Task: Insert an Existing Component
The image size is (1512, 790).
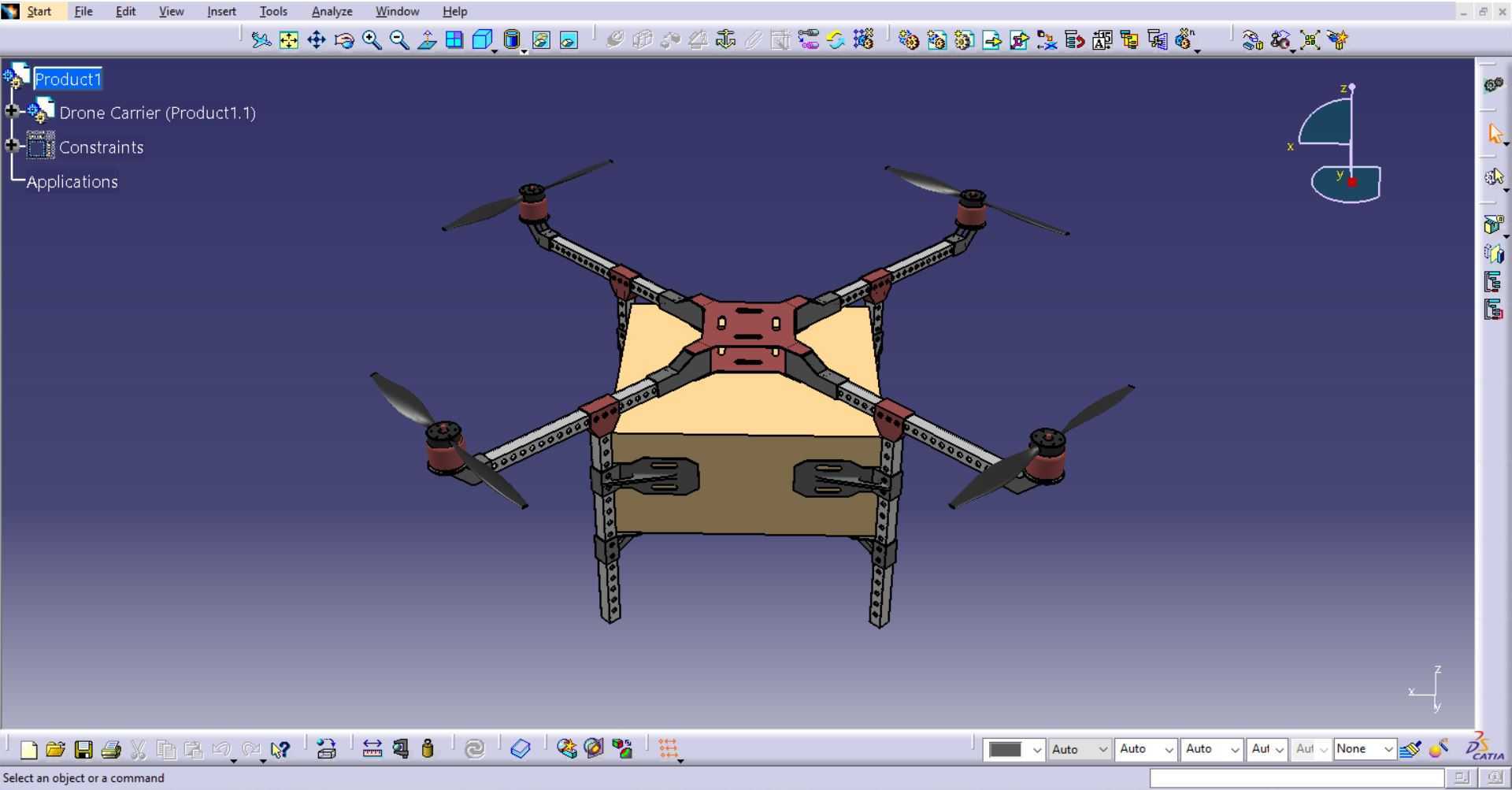Action: [991, 39]
